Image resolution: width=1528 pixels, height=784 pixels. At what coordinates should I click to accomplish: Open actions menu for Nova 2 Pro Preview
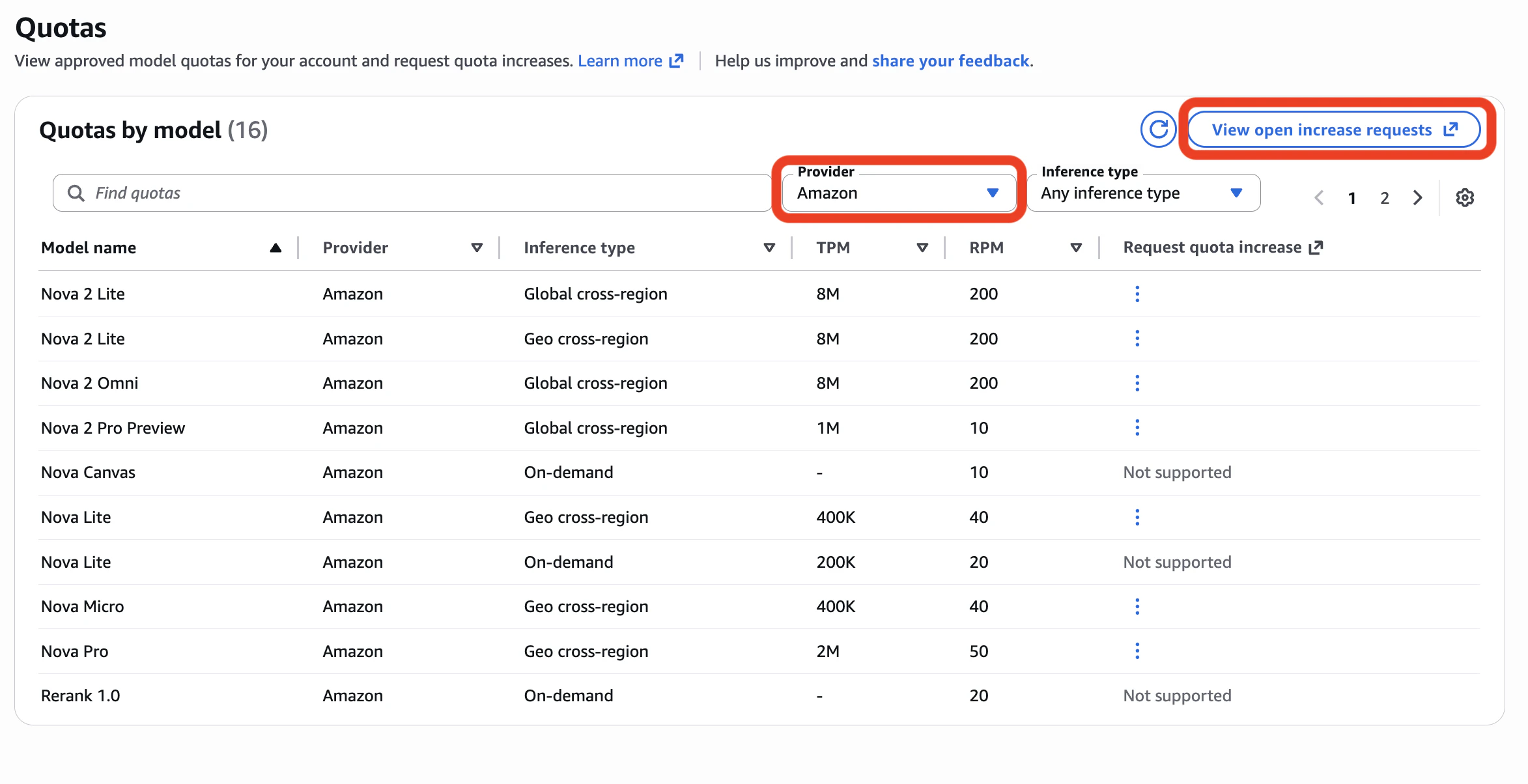click(1137, 428)
